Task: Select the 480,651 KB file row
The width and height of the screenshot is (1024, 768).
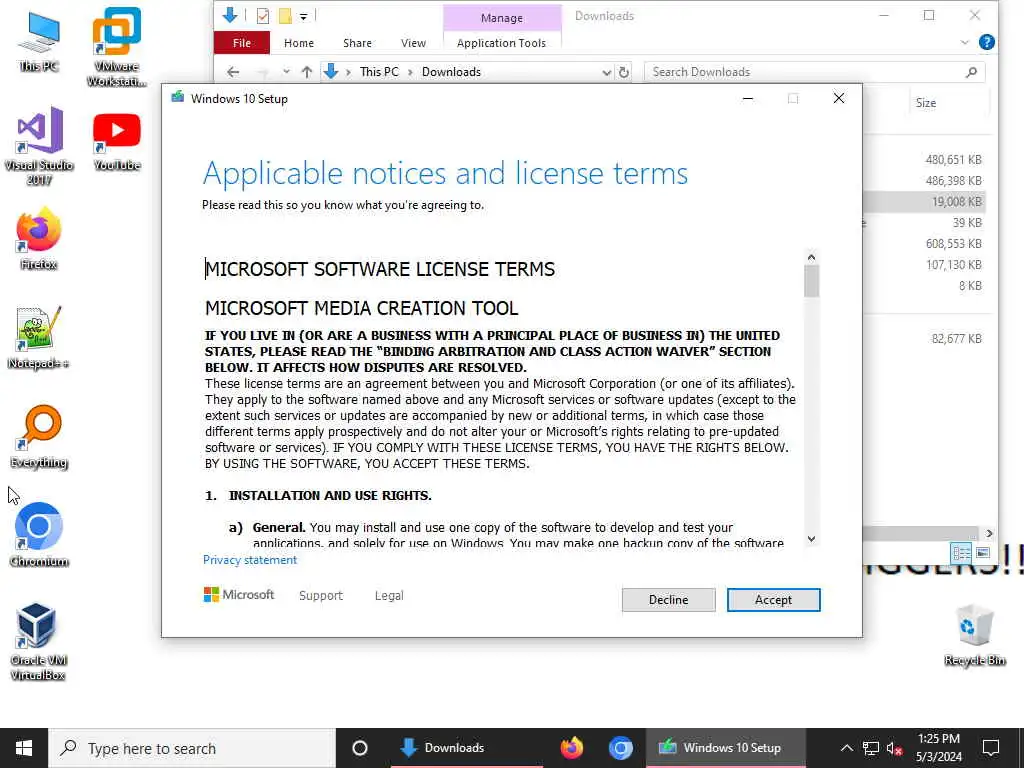Action: point(924,159)
